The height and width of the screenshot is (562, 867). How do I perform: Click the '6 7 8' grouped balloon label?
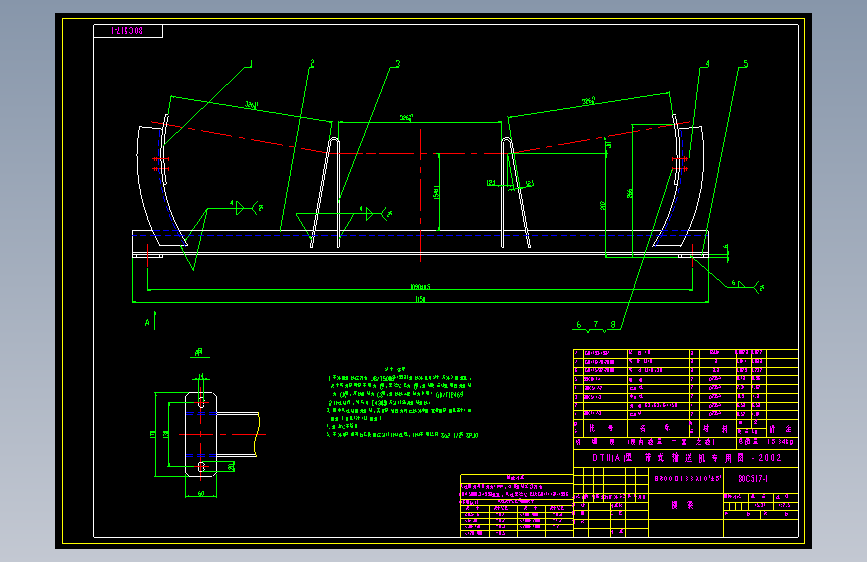coord(596,325)
